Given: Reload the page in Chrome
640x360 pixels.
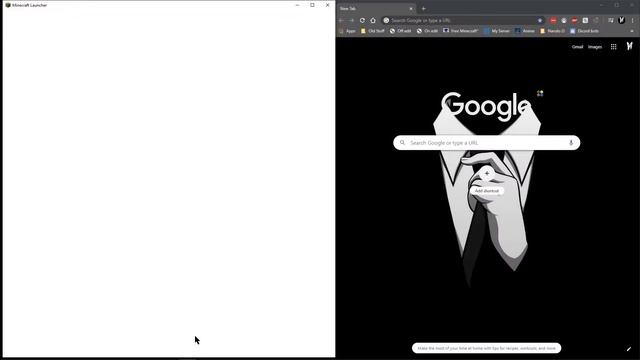Looking at the screenshot, I should tap(362, 20).
